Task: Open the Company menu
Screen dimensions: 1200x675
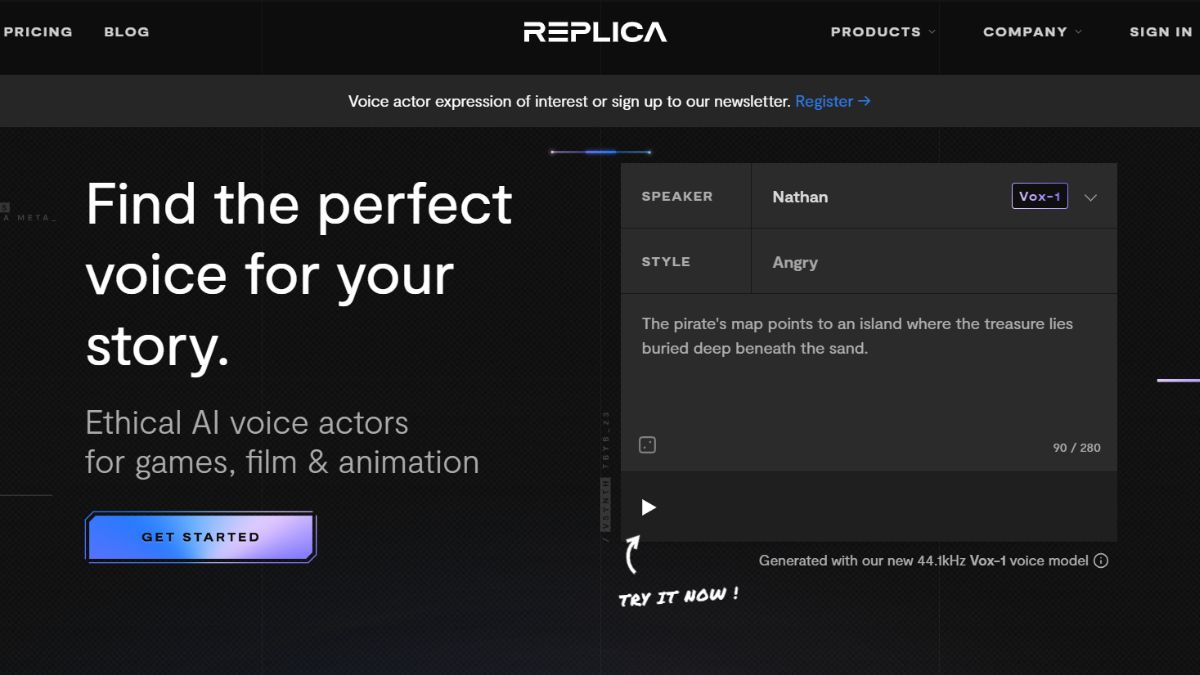Action: (1025, 32)
